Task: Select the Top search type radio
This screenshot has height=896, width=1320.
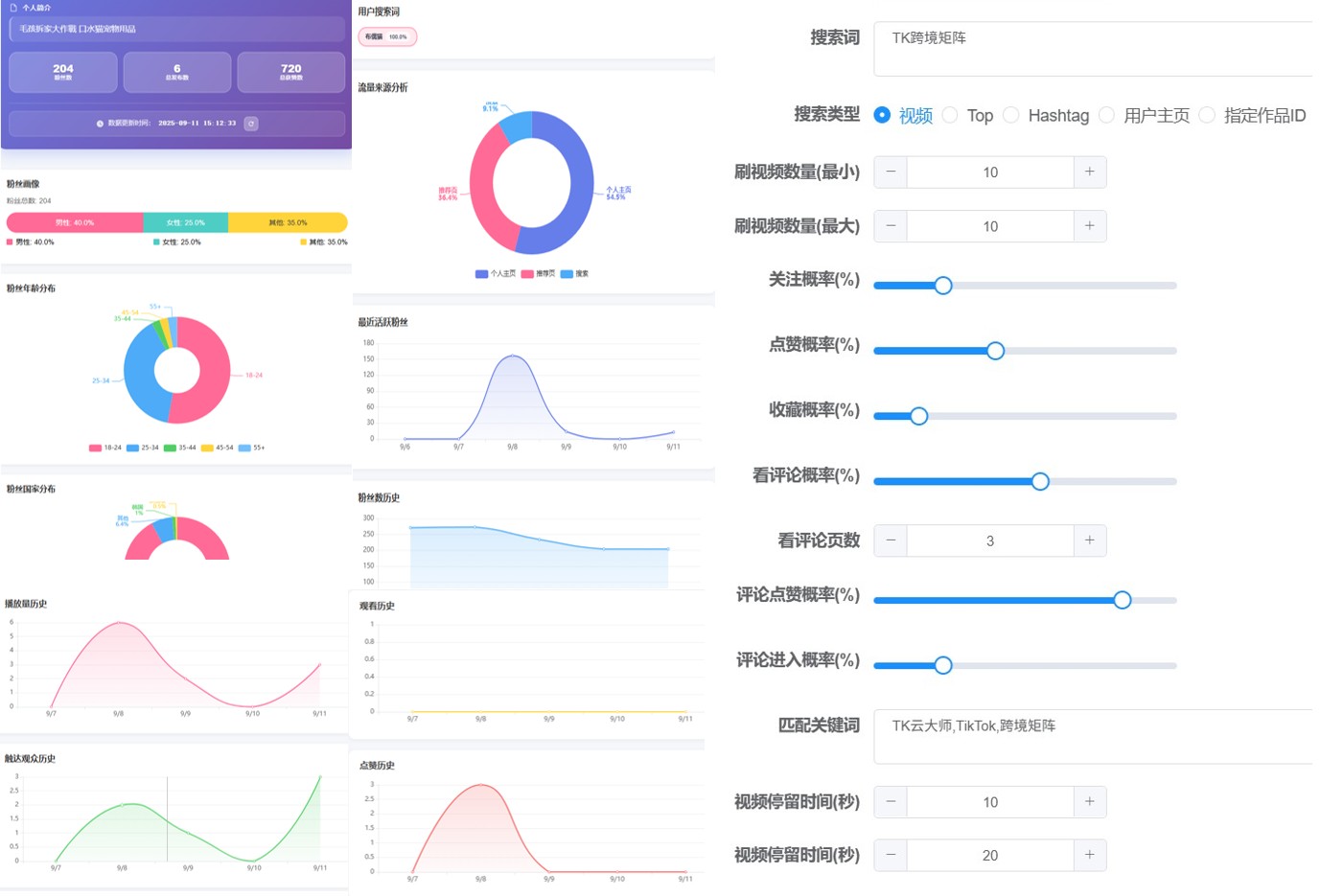Action: (x=950, y=115)
